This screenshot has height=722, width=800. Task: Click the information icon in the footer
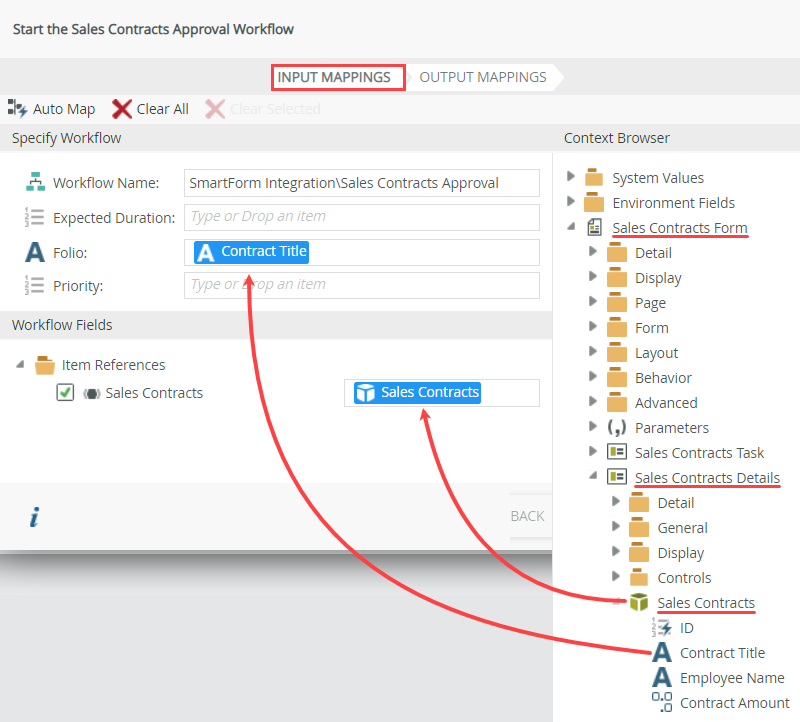click(34, 517)
